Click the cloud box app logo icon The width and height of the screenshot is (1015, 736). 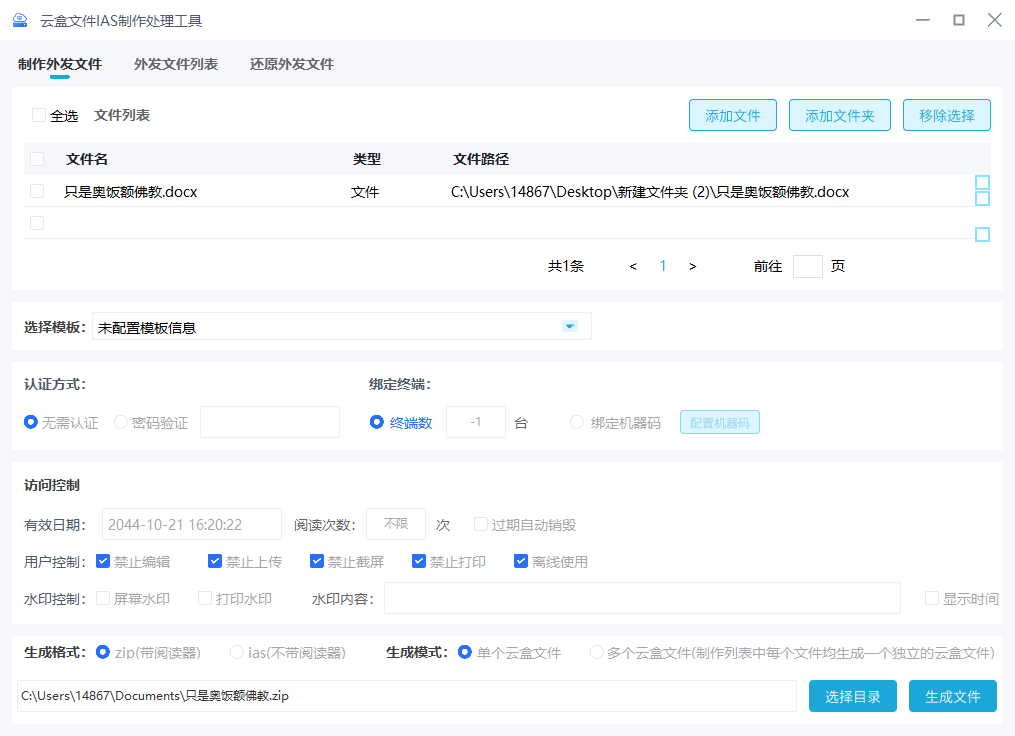tap(20, 19)
